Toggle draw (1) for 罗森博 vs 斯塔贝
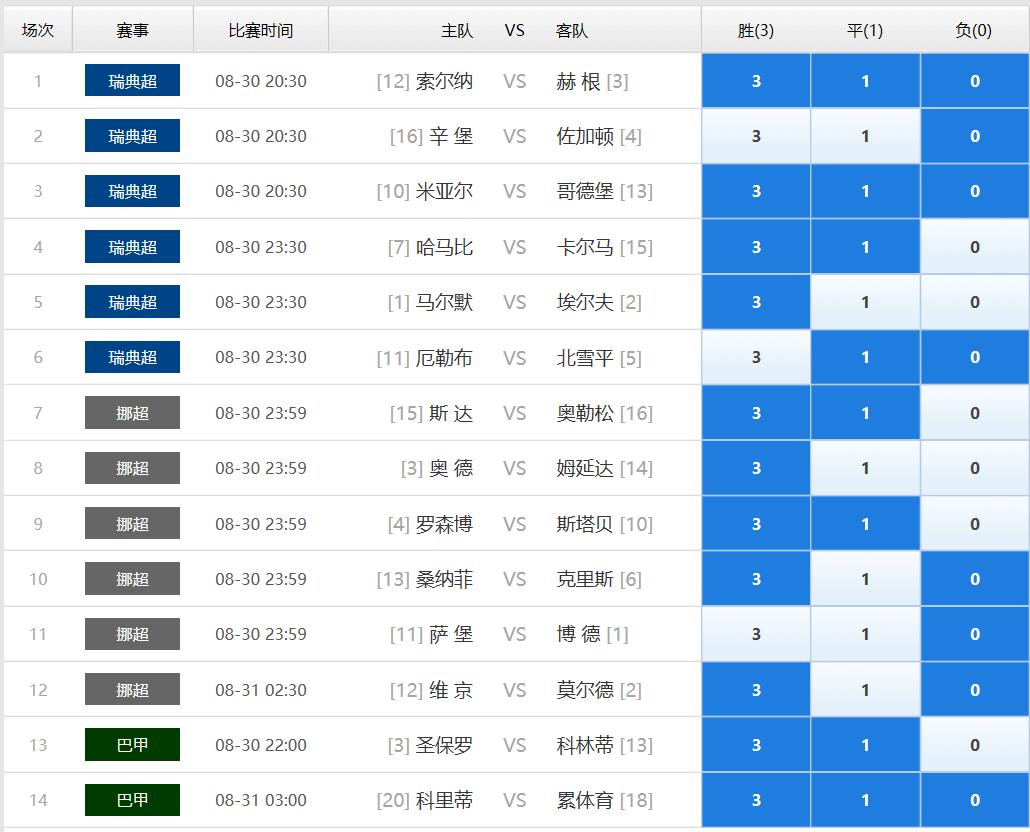This screenshot has height=832, width=1030. tap(865, 524)
